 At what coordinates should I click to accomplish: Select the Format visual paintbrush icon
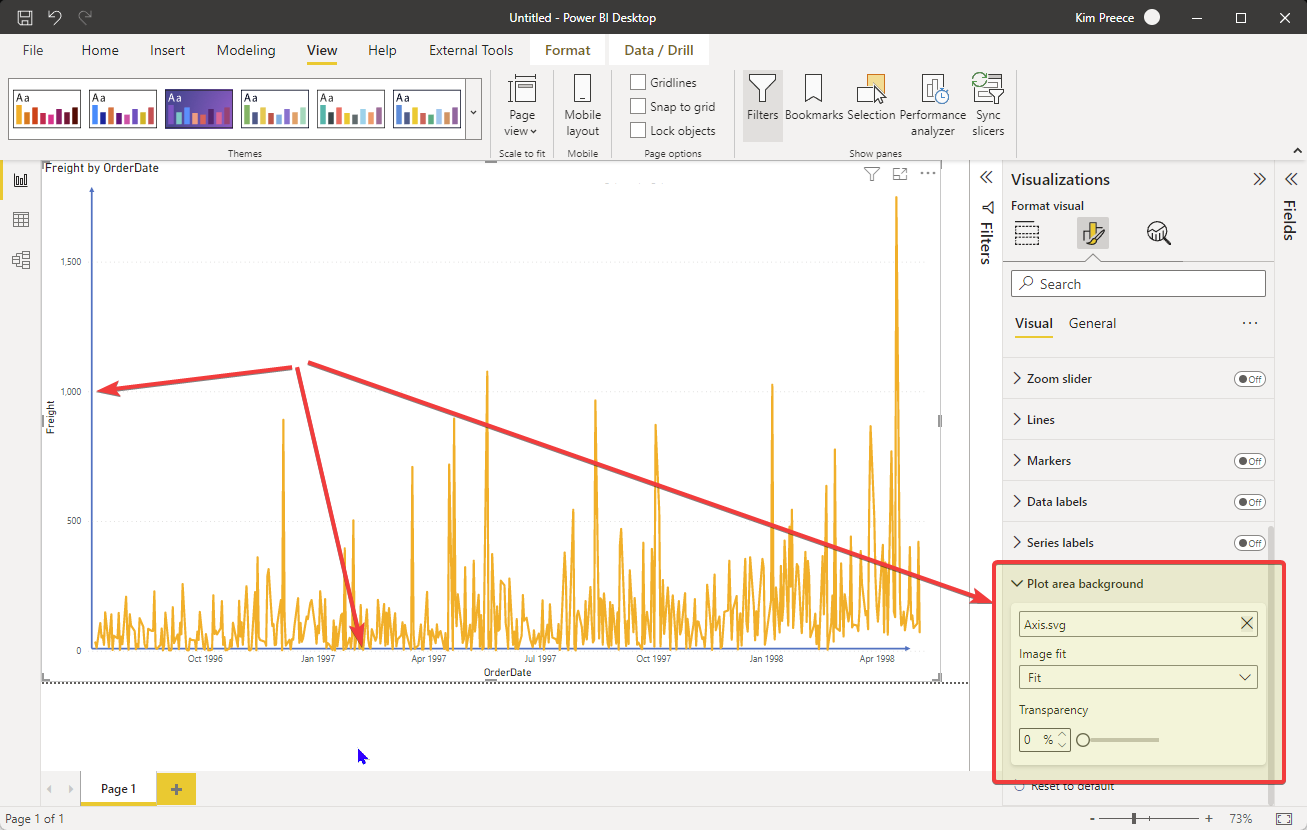click(x=1093, y=234)
